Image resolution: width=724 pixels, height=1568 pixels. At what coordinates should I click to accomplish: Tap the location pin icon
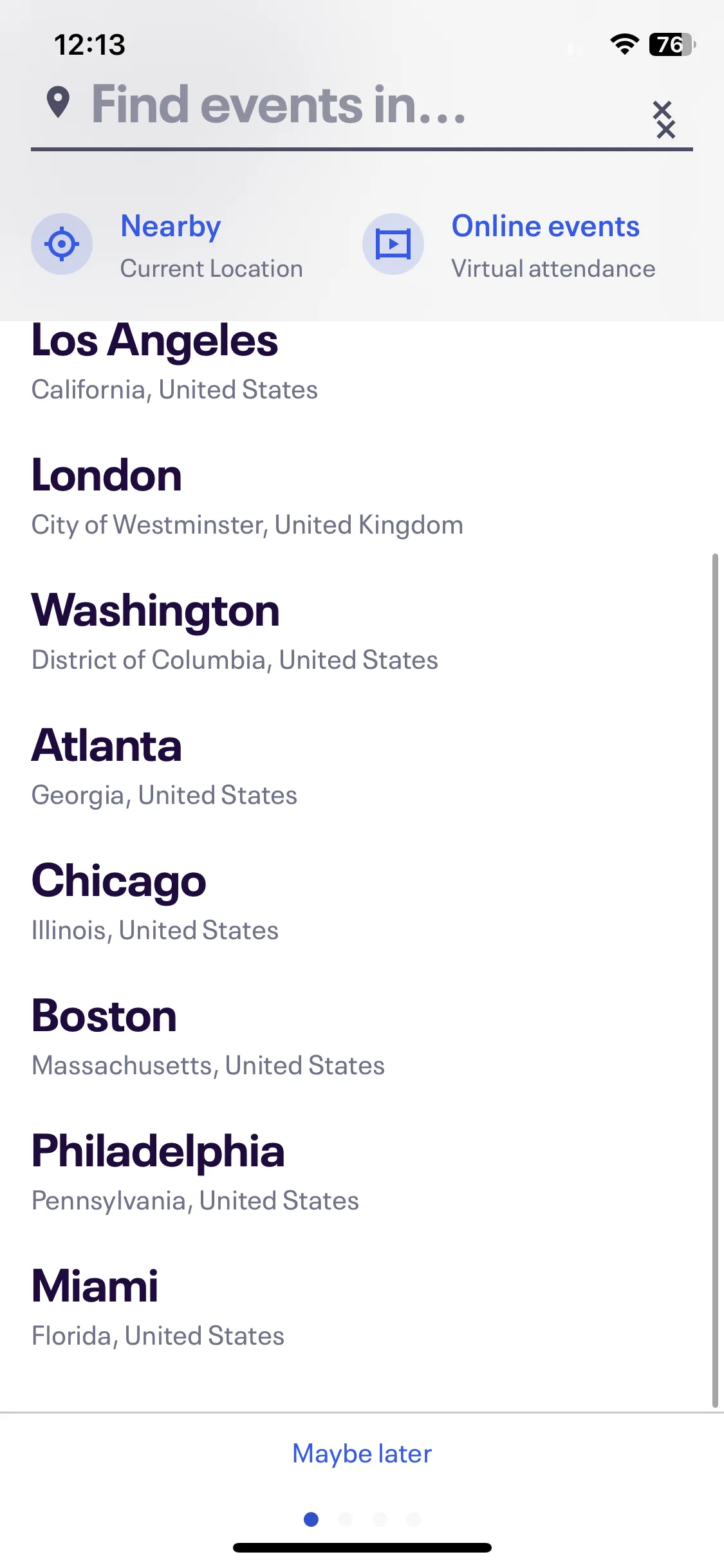click(59, 102)
